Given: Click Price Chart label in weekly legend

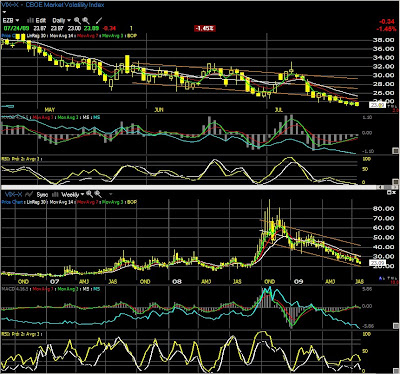Looking at the screenshot, I should (x=13, y=202).
